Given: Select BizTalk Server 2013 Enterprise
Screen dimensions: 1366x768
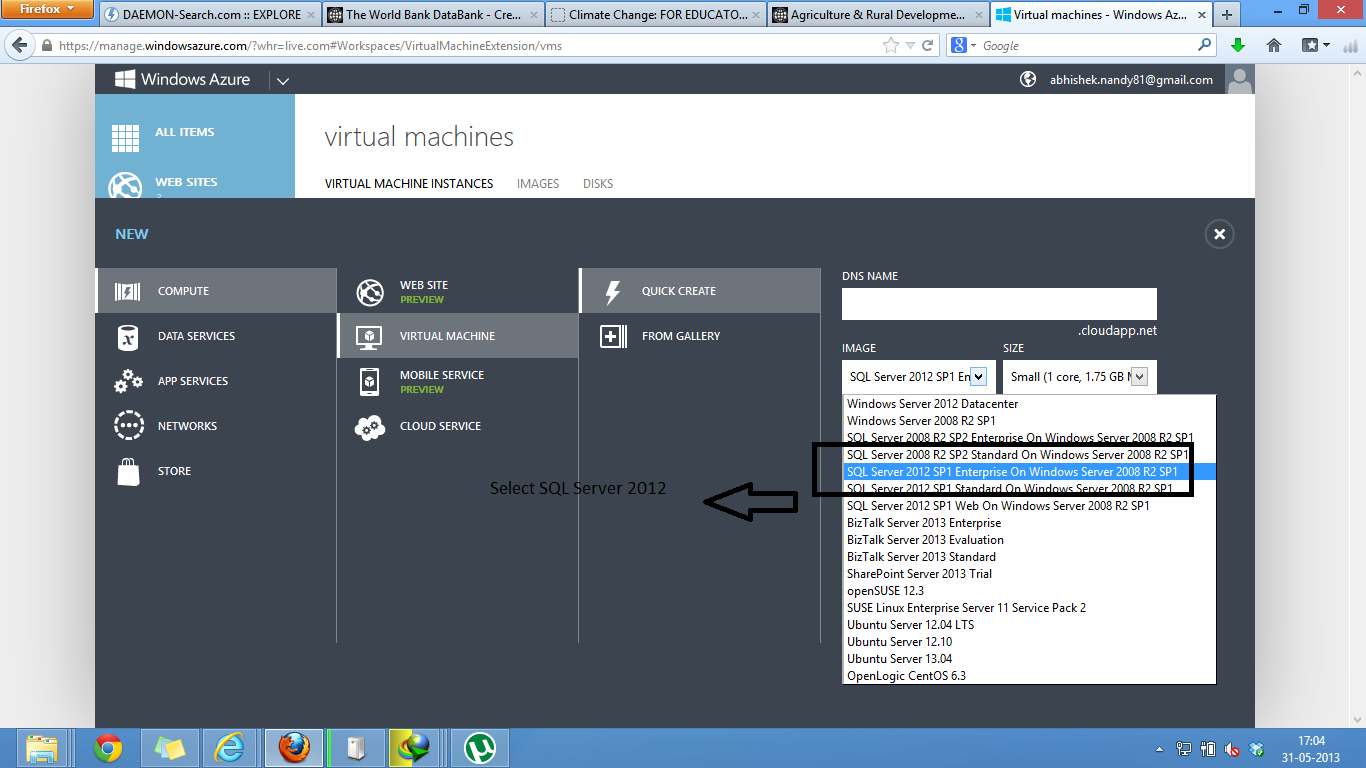Looking at the screenshot, I should point(1029,523).
